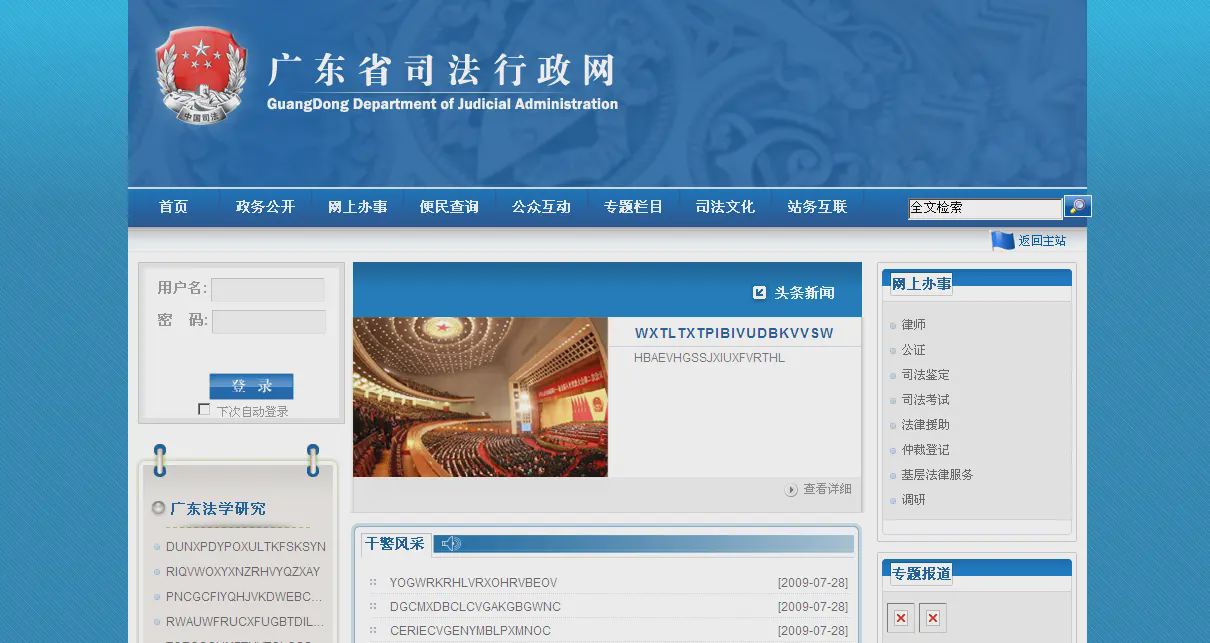Image resolution: width=1210 pixels, height=643 pixels.
Task: Click first broken image icon under 专题报道
Action: [x=900, y=618]
